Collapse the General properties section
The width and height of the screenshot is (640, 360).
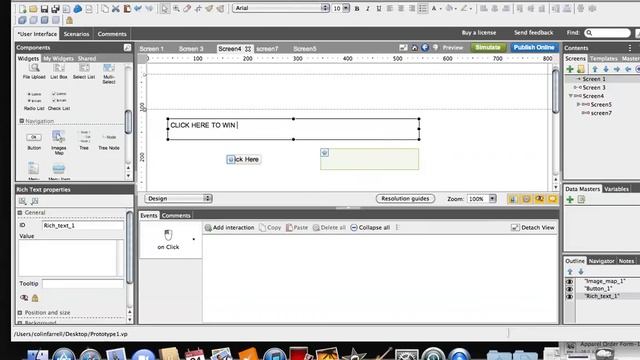point(20,212)
